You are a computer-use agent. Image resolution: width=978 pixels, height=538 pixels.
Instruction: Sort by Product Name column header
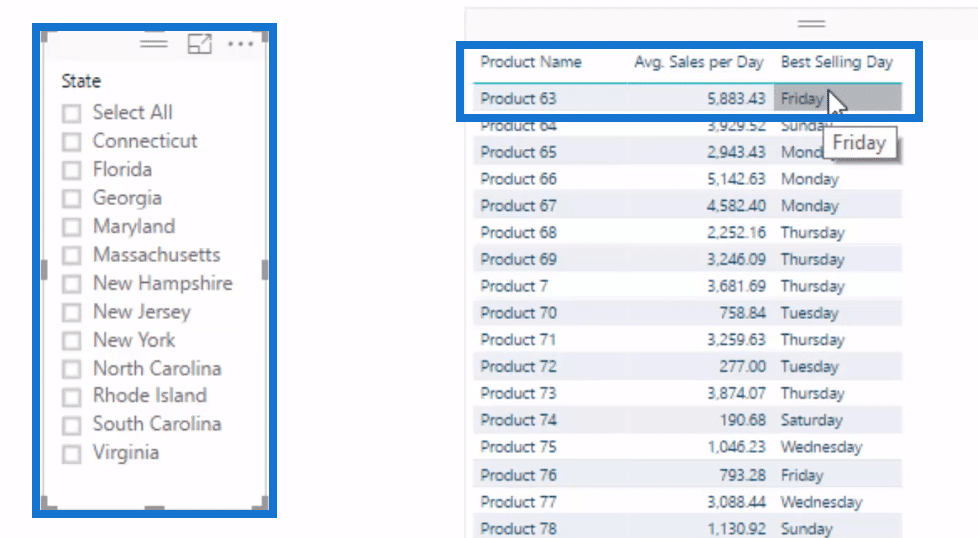click(531, 62)
